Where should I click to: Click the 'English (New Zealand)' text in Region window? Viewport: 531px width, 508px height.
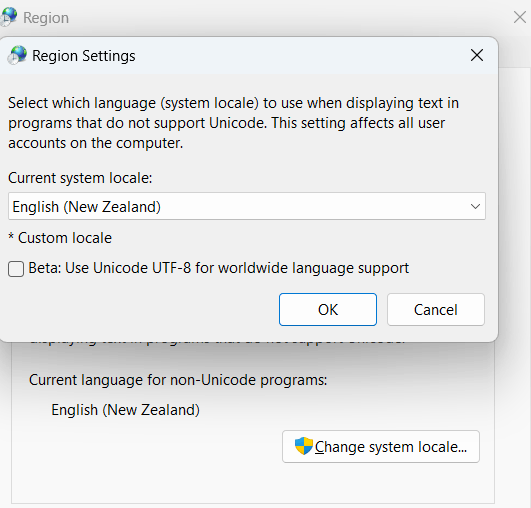click(126, 410)
